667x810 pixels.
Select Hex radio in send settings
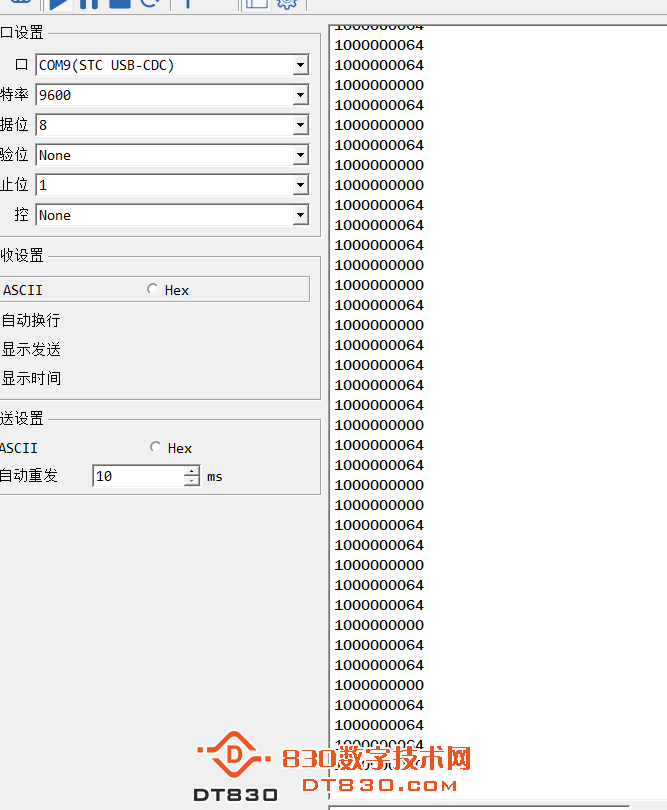[156, 448]
